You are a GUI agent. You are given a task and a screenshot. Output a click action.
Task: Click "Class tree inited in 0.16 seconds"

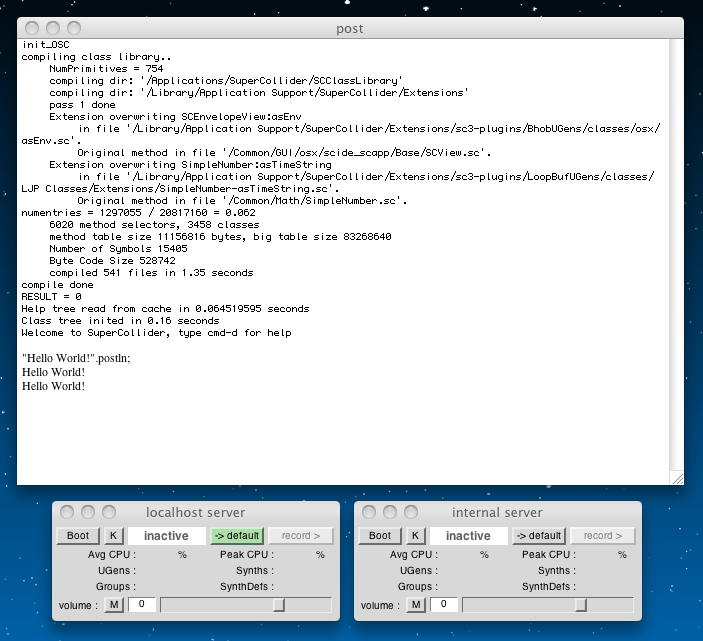120,320
